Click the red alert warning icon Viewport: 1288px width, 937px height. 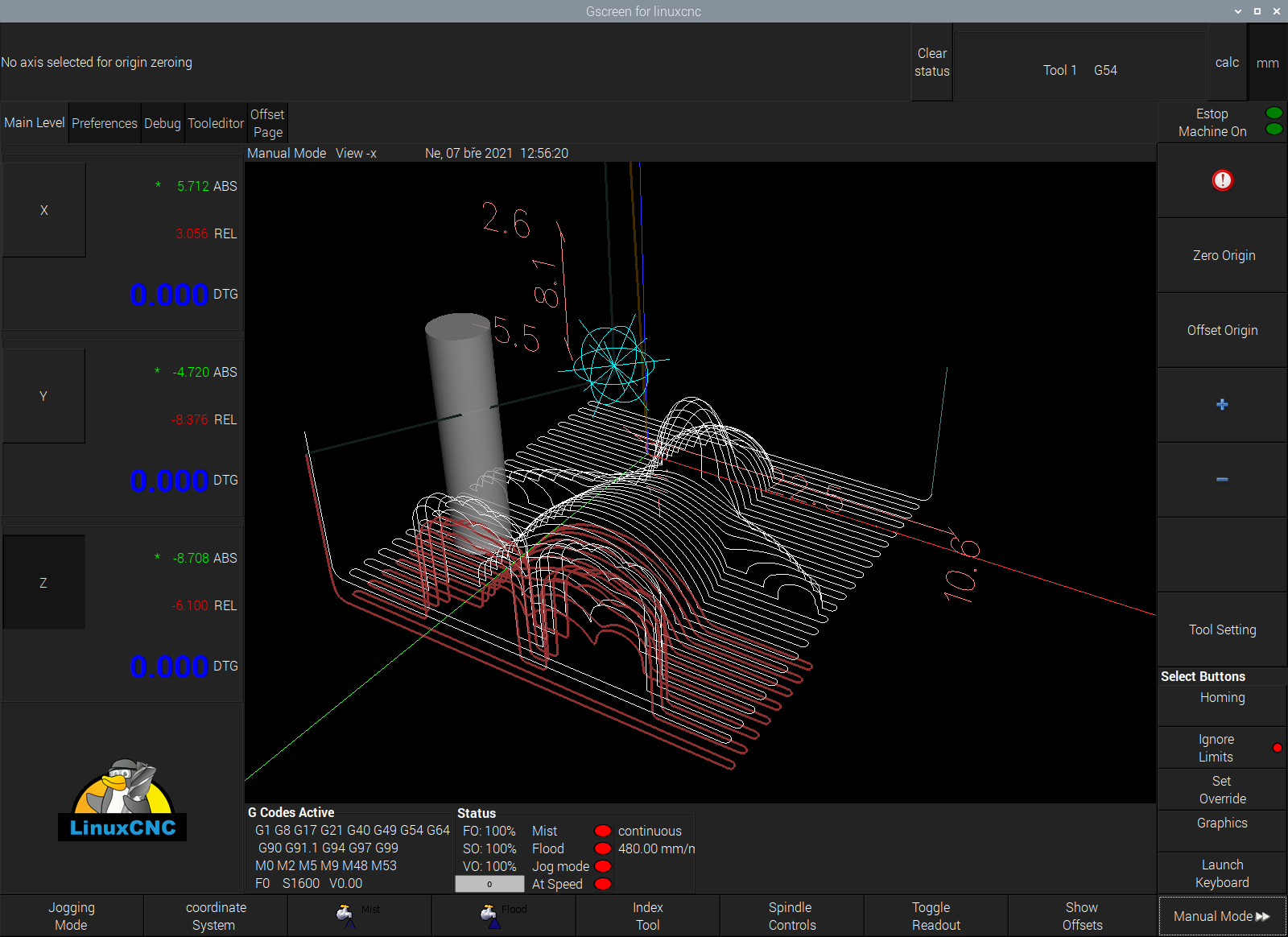pos(1222,180)
